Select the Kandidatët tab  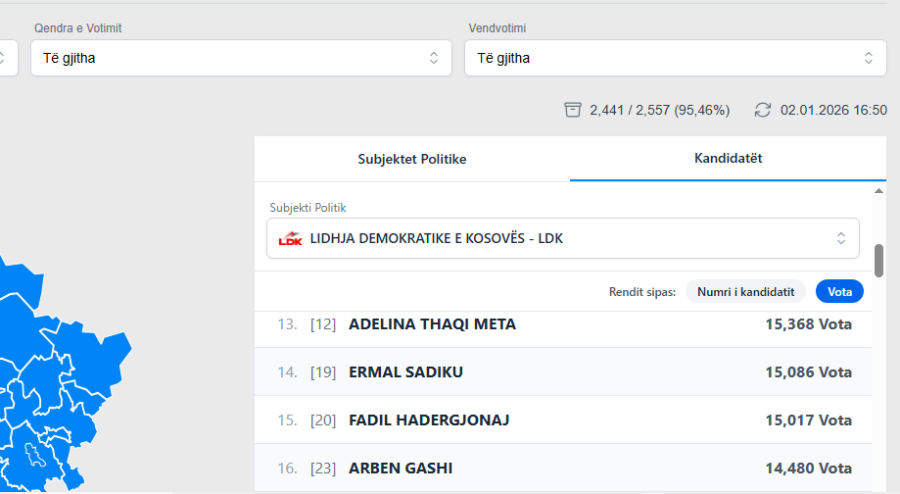click(x=728, y=159)
